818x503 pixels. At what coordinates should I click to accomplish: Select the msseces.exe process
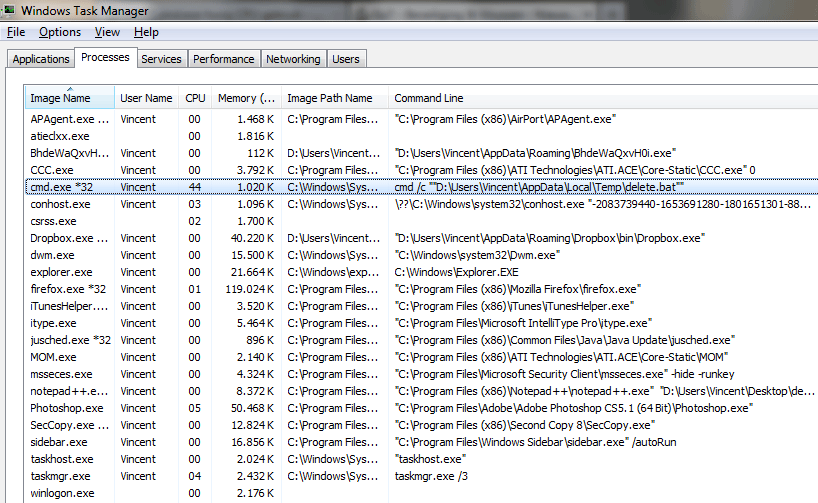coord(422,374)
